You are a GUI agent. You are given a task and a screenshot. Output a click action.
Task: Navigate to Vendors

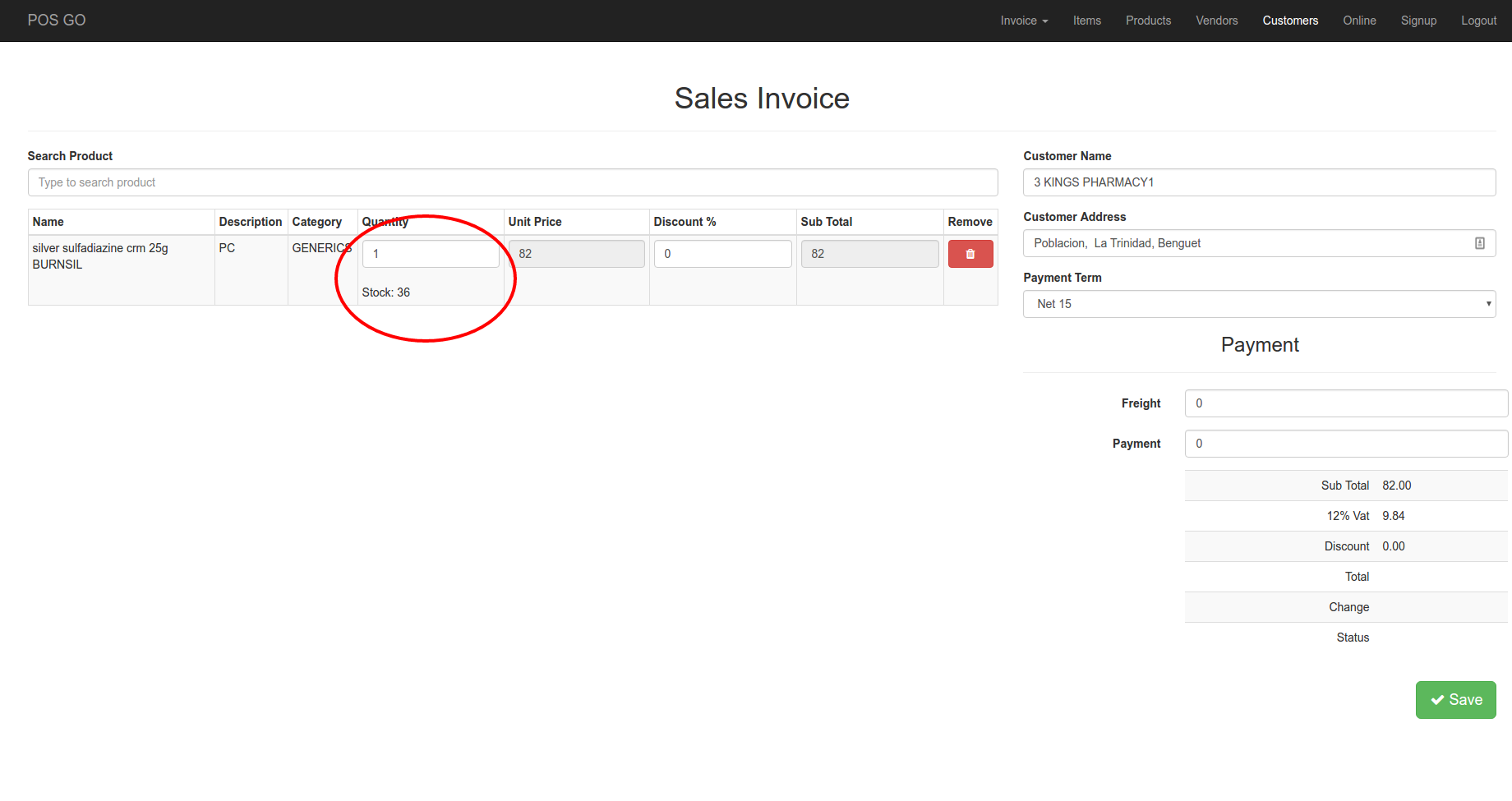(x=1217, y=21)
